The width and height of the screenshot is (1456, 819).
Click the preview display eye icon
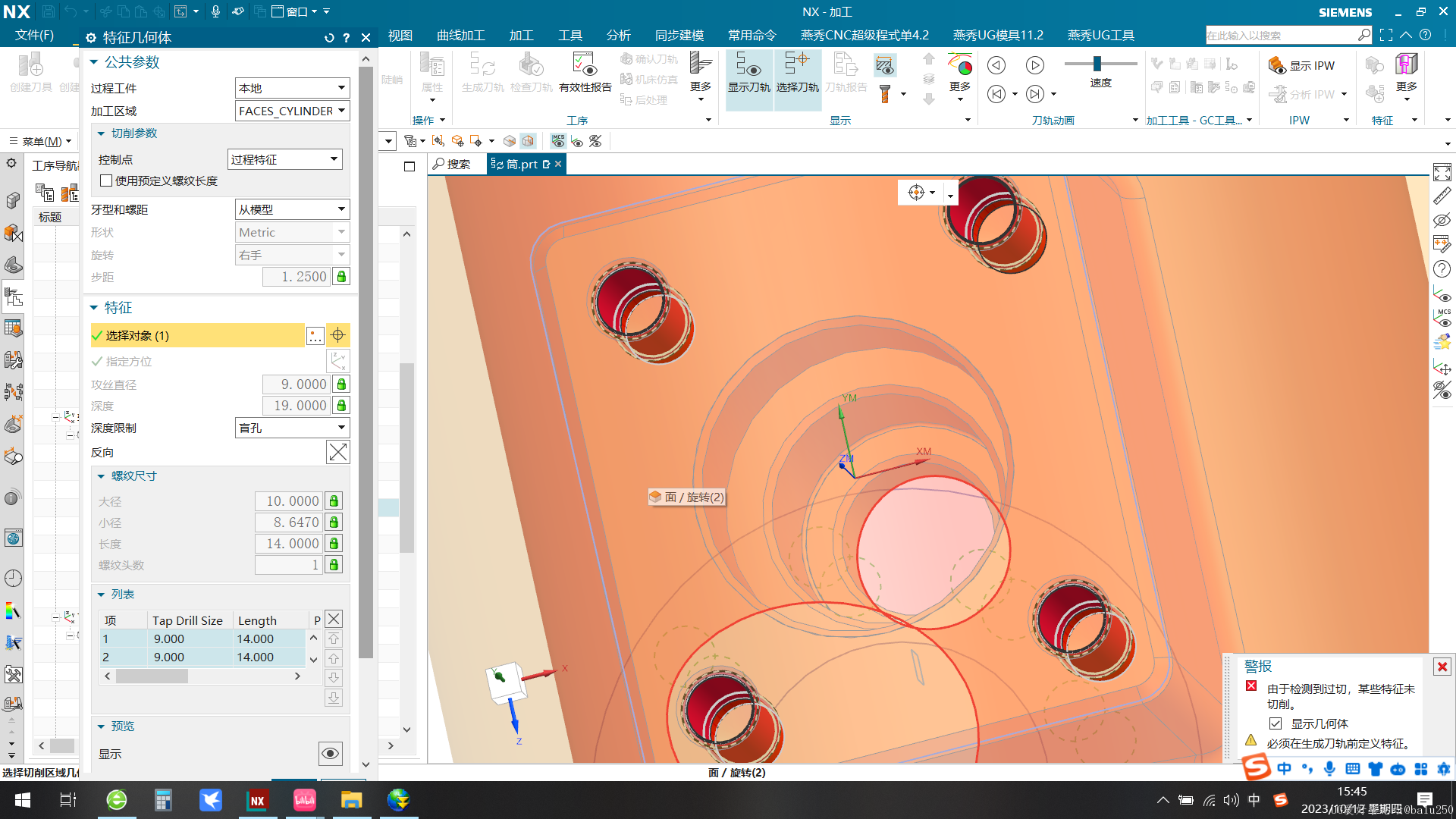click(x=330, y=753)
